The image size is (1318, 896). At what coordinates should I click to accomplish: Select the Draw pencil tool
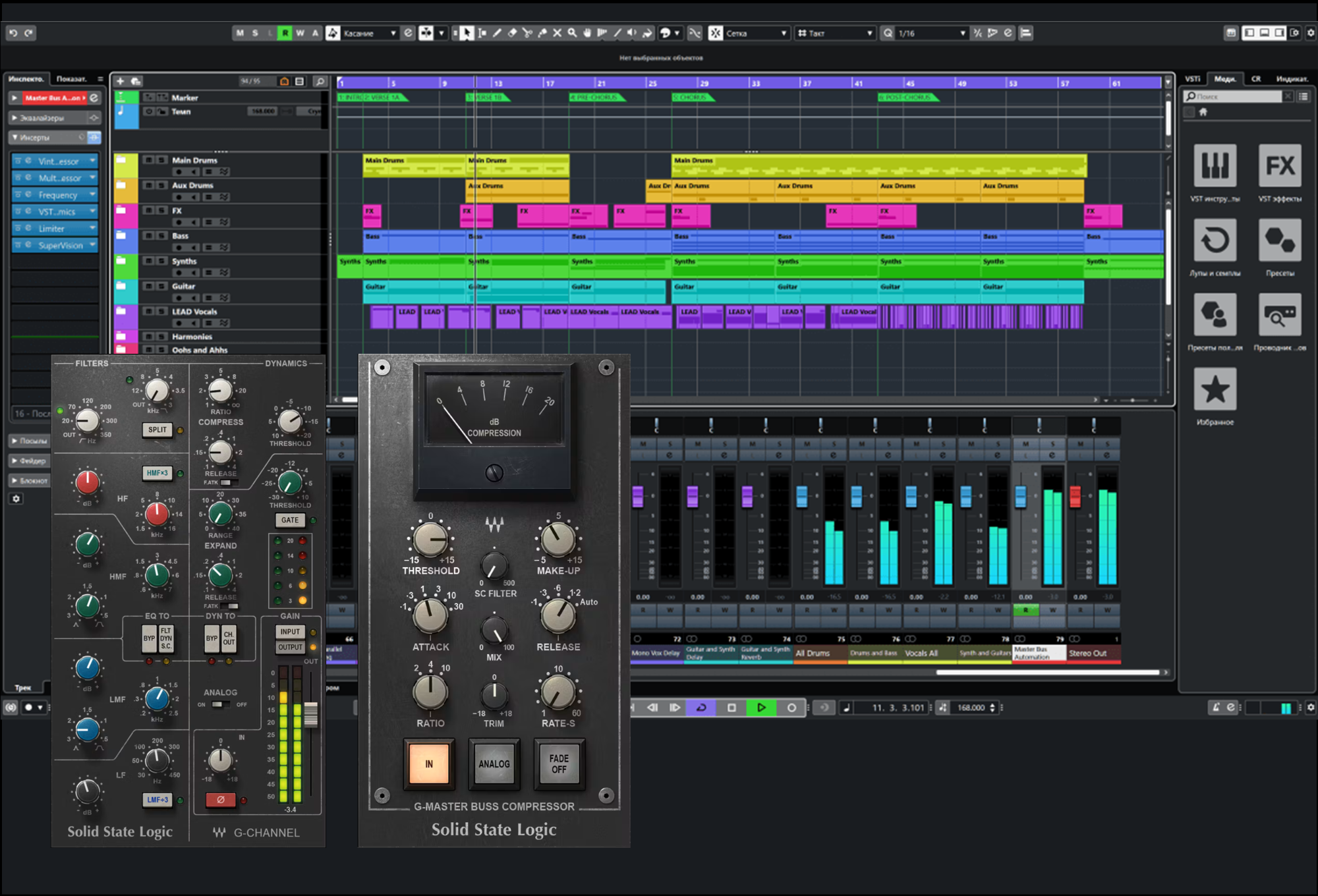pyautogui.click(x=497, y=33)
